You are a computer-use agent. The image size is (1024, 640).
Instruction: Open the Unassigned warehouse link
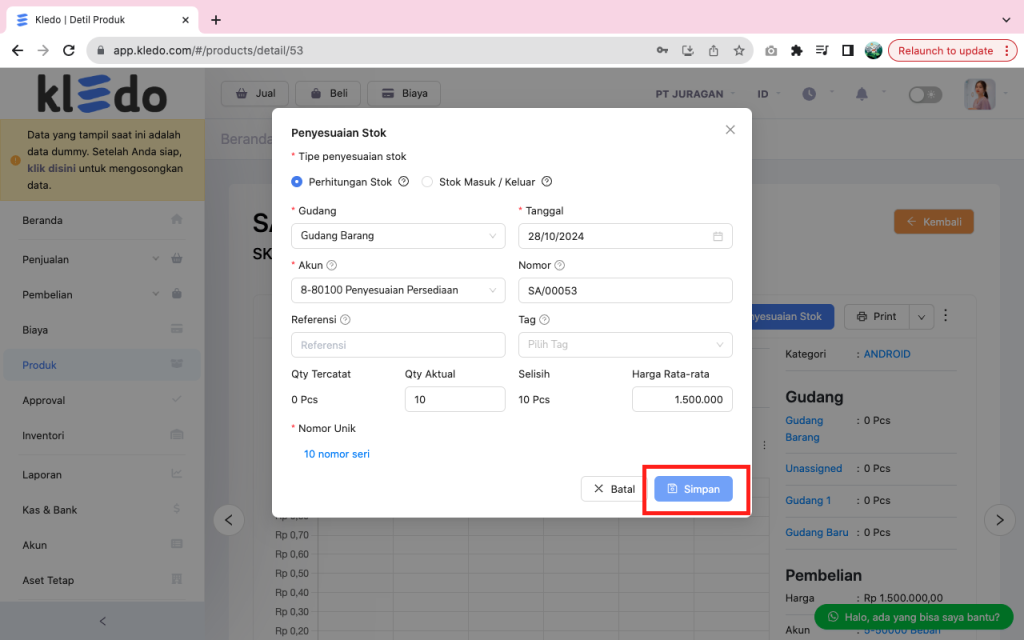pos(814,468)
